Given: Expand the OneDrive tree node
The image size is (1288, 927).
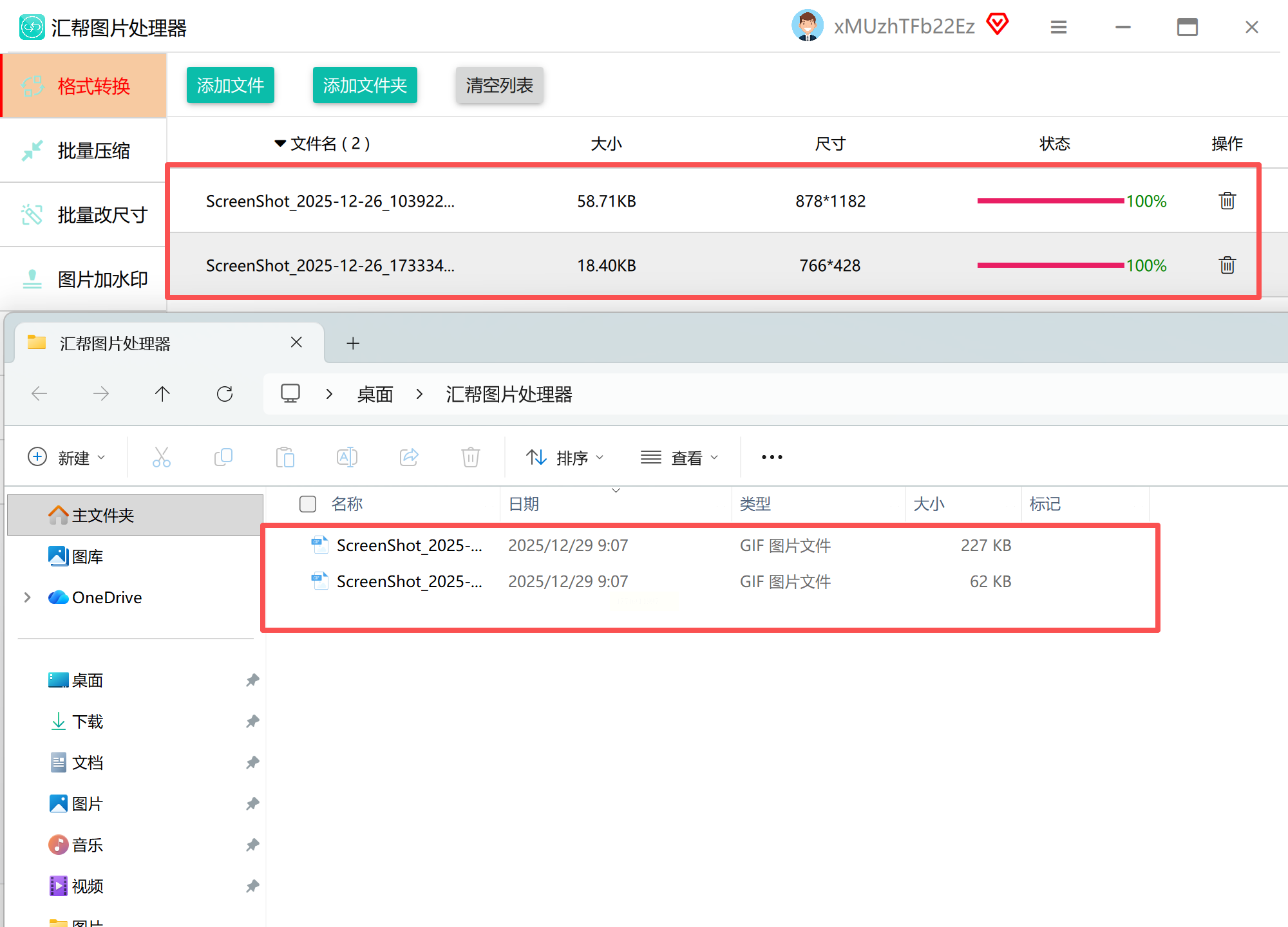Looking at the screenshot, I should point(27,597).
